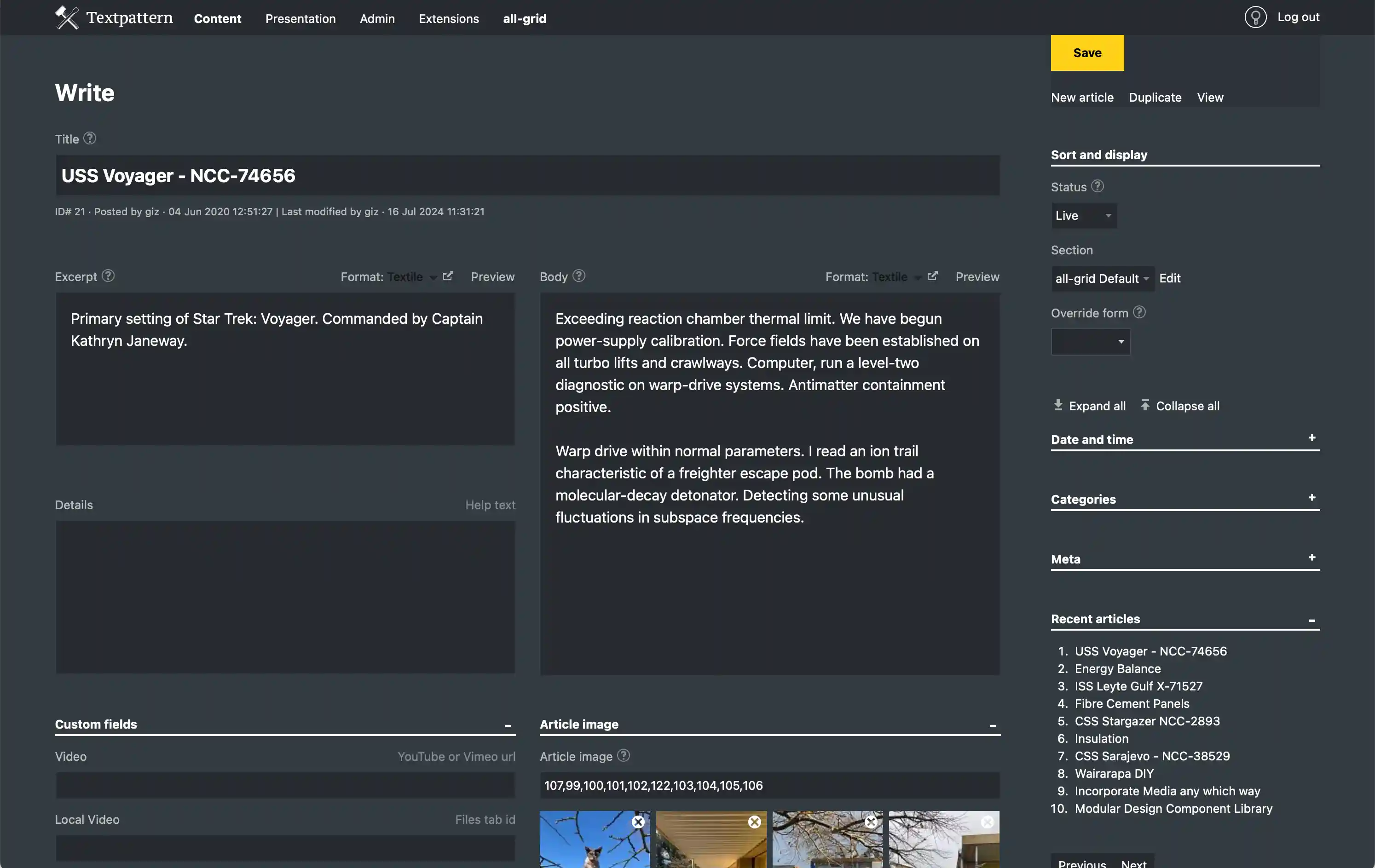Open the Title help tooltip icon
The image size is (1375, 868).
click(x=90, y=138)
